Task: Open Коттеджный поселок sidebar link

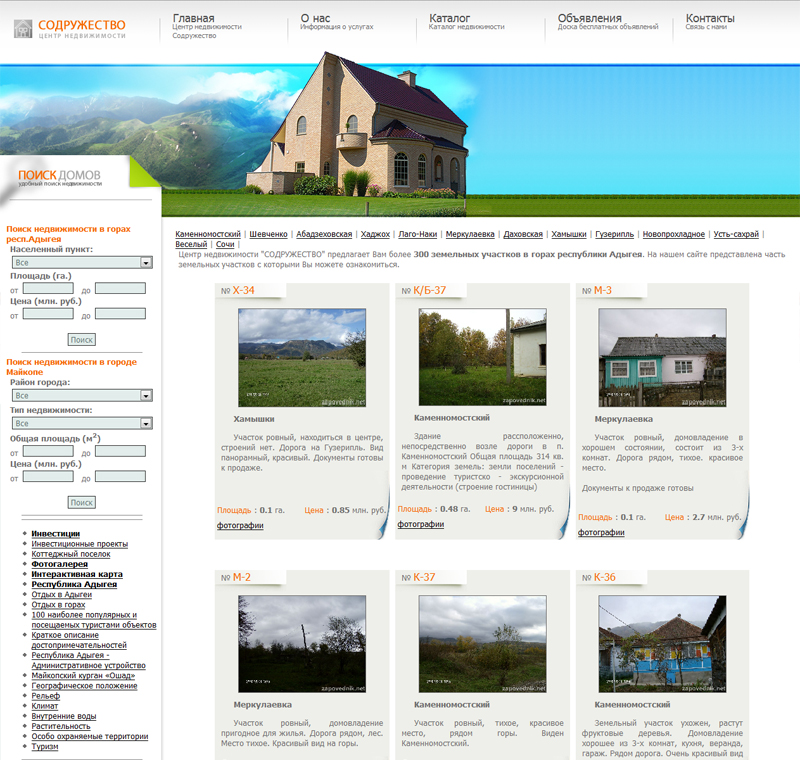Action: coord(71,554)
